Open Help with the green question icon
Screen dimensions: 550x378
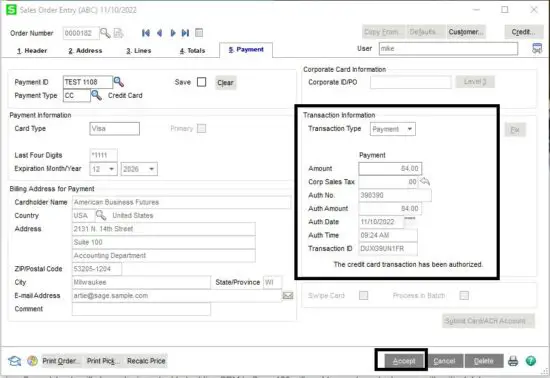tap(531, 360)
